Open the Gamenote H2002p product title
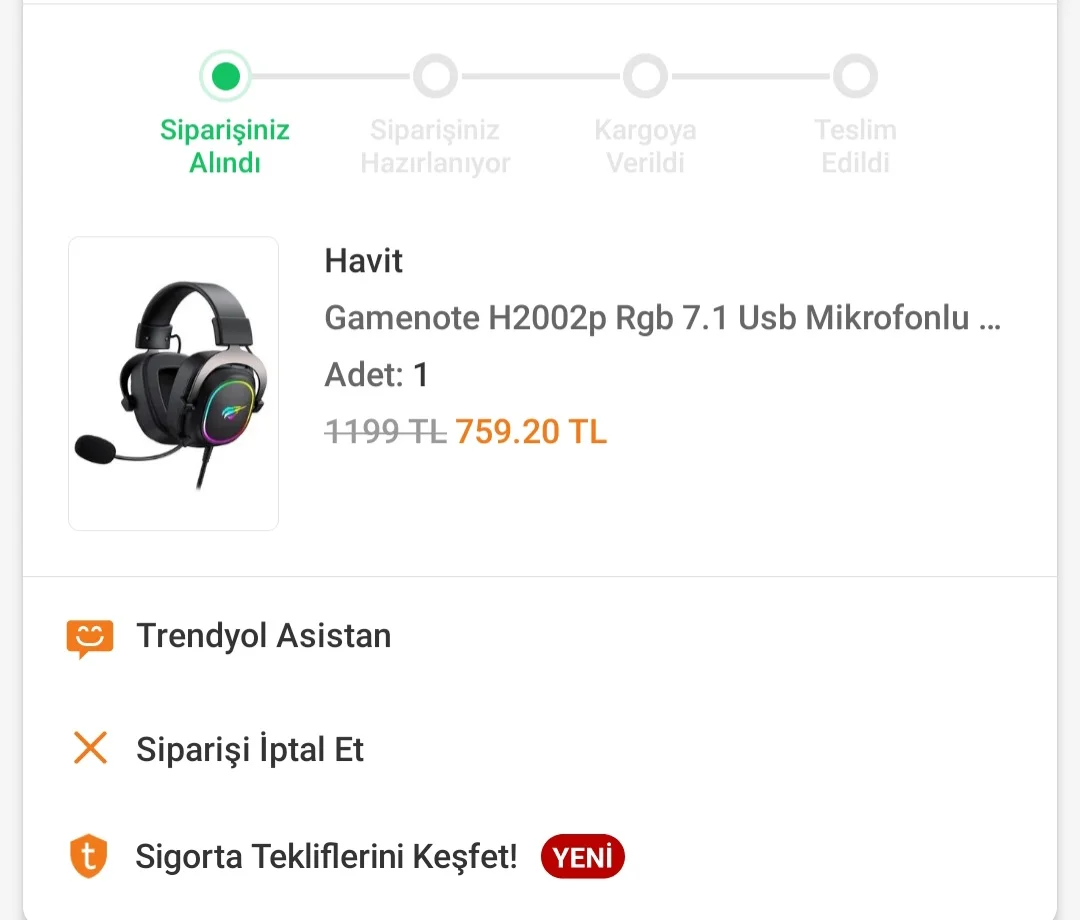1080x920 pixels. (662, 318)
